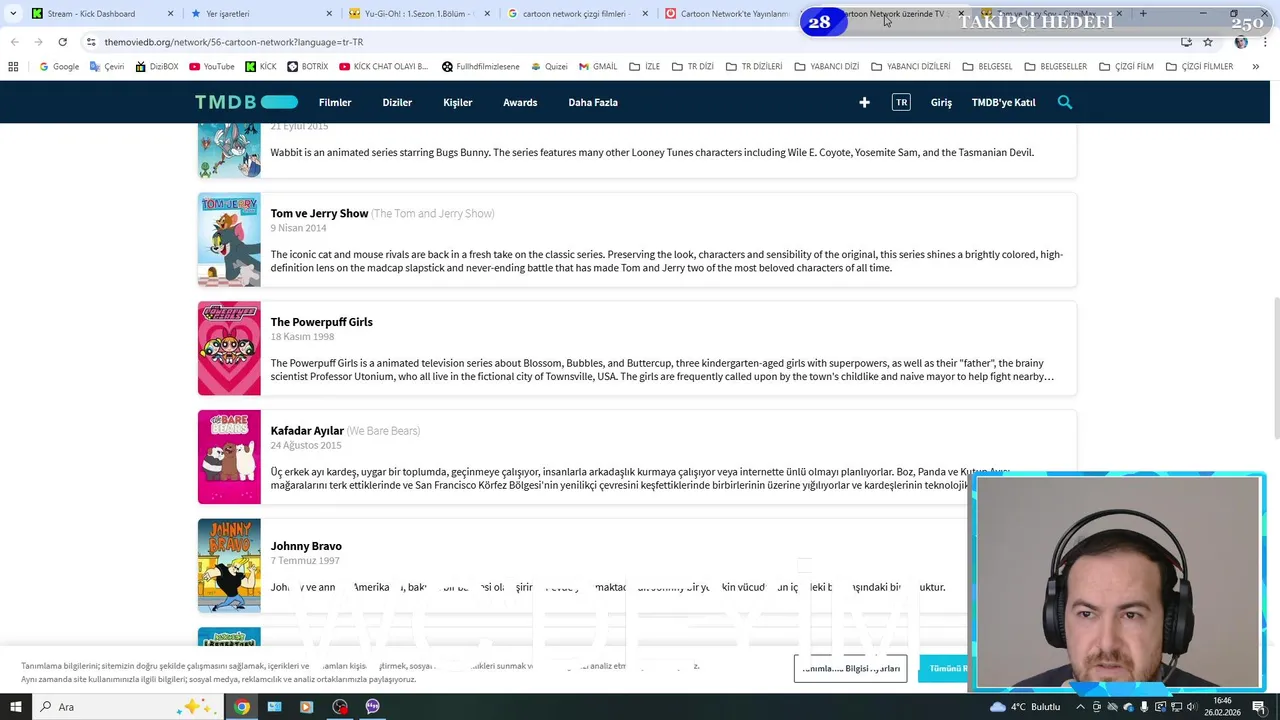The image size is (1280, 720).
Task: Expand the TR DİZİ bookmarks folder
Action: (692, 66)
